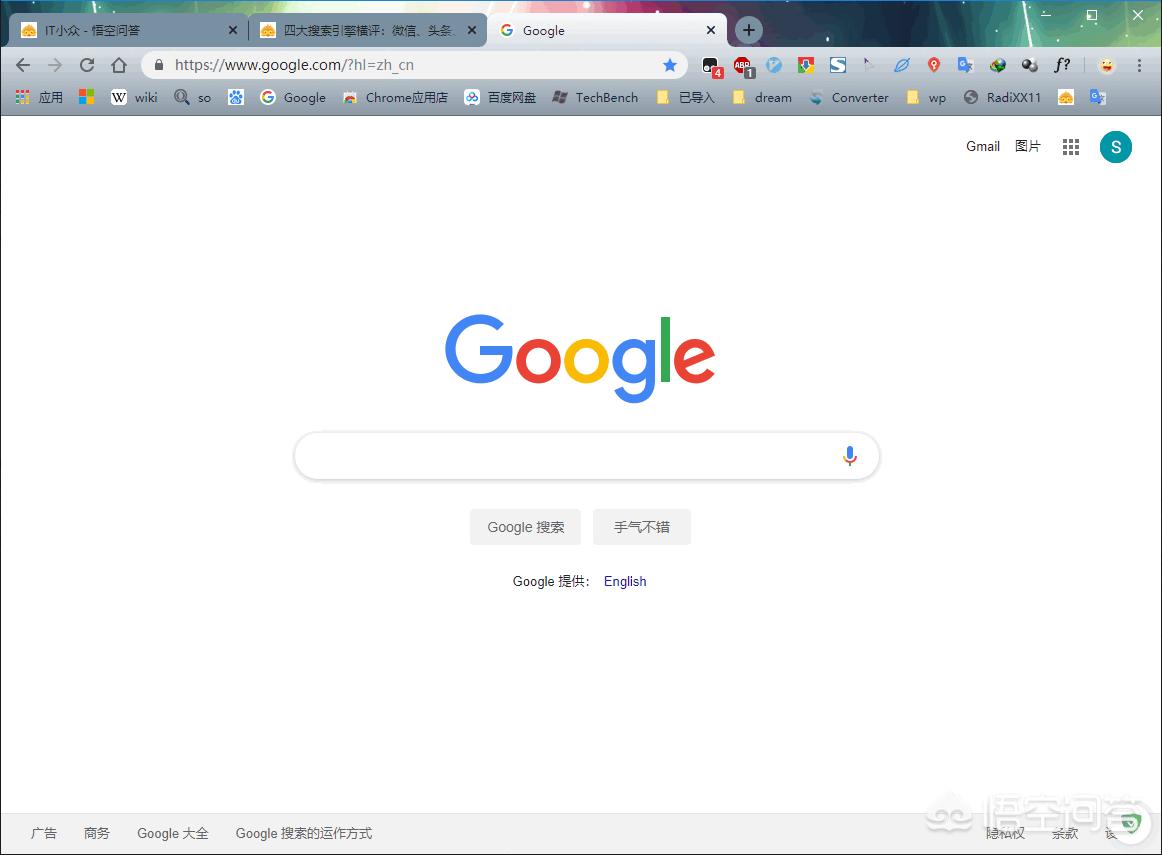Go back using the back arrow

click(23, 65)
